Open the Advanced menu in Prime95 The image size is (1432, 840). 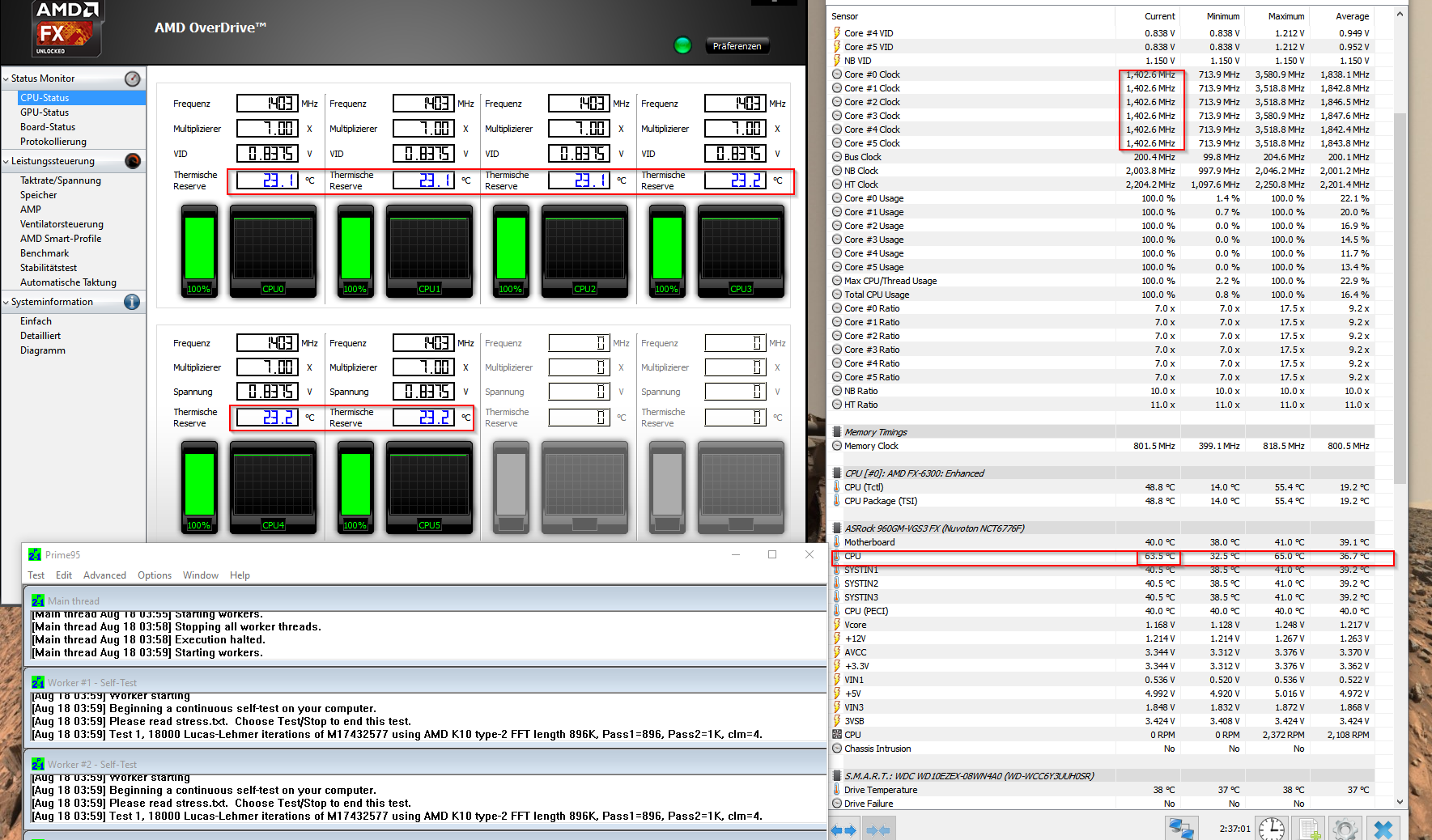click(104, 575)
